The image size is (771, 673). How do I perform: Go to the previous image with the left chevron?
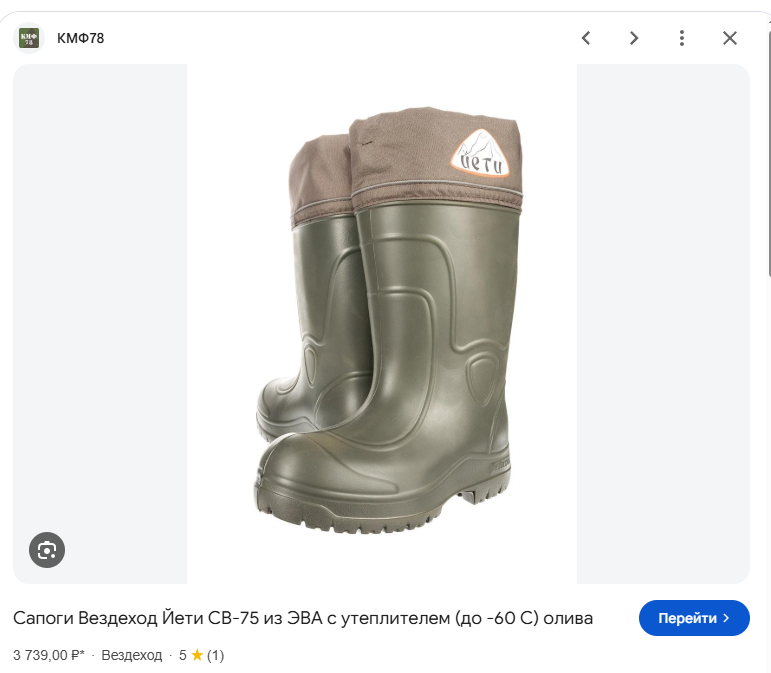[586, 38]
